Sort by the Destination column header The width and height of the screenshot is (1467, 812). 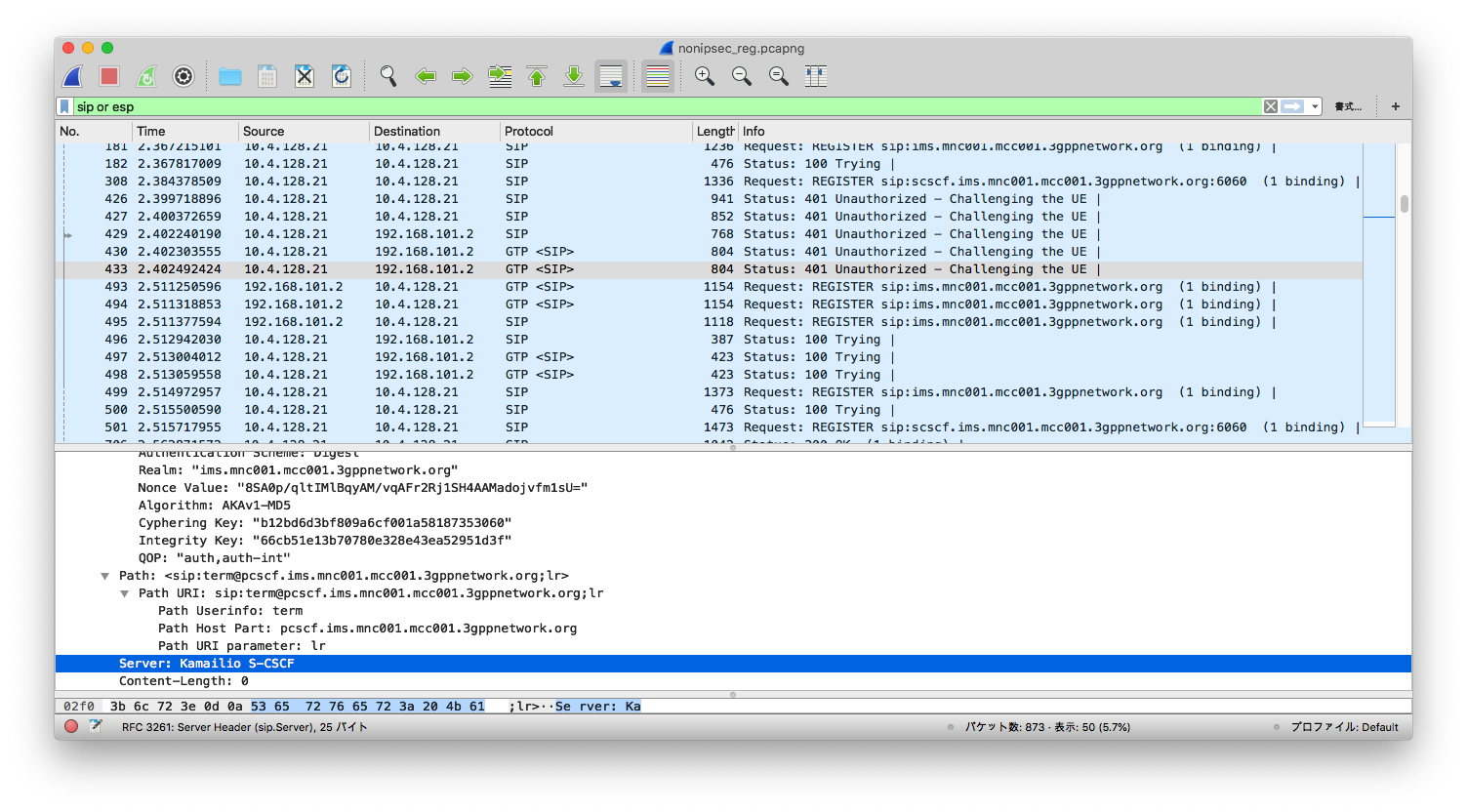pyautogui.click(x=434, y=131)
